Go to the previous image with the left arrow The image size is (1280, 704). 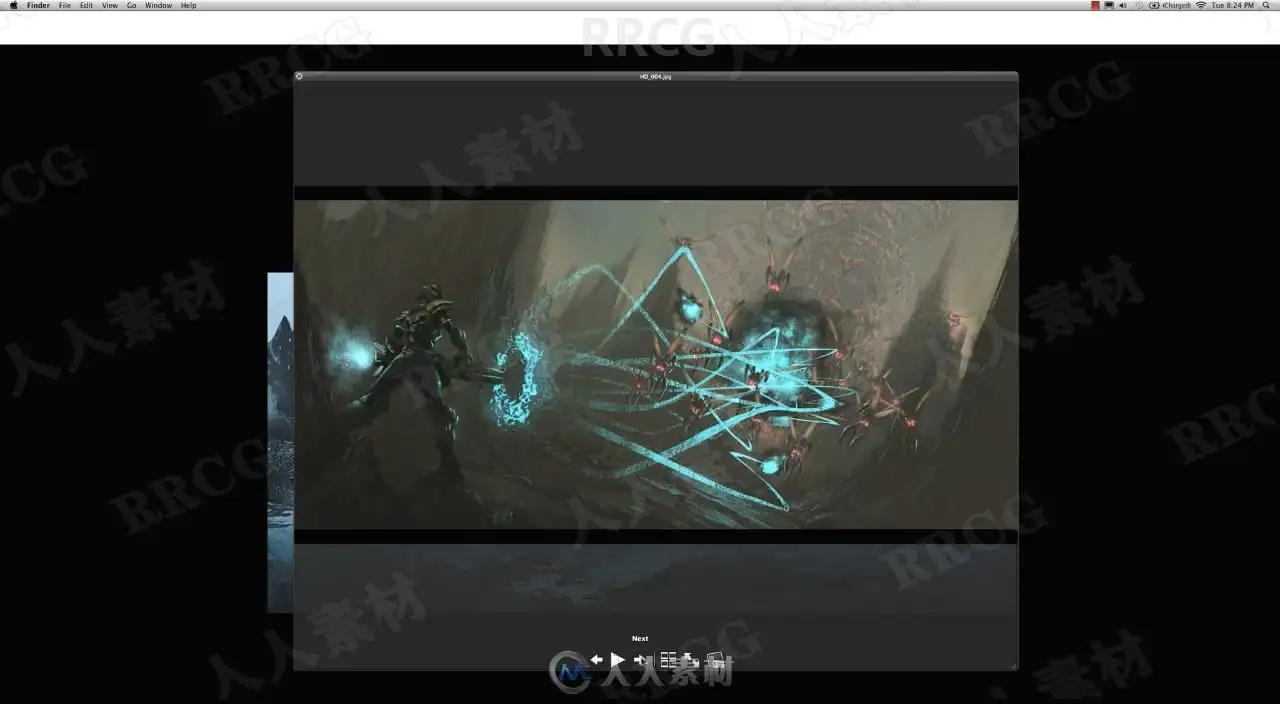597,659
